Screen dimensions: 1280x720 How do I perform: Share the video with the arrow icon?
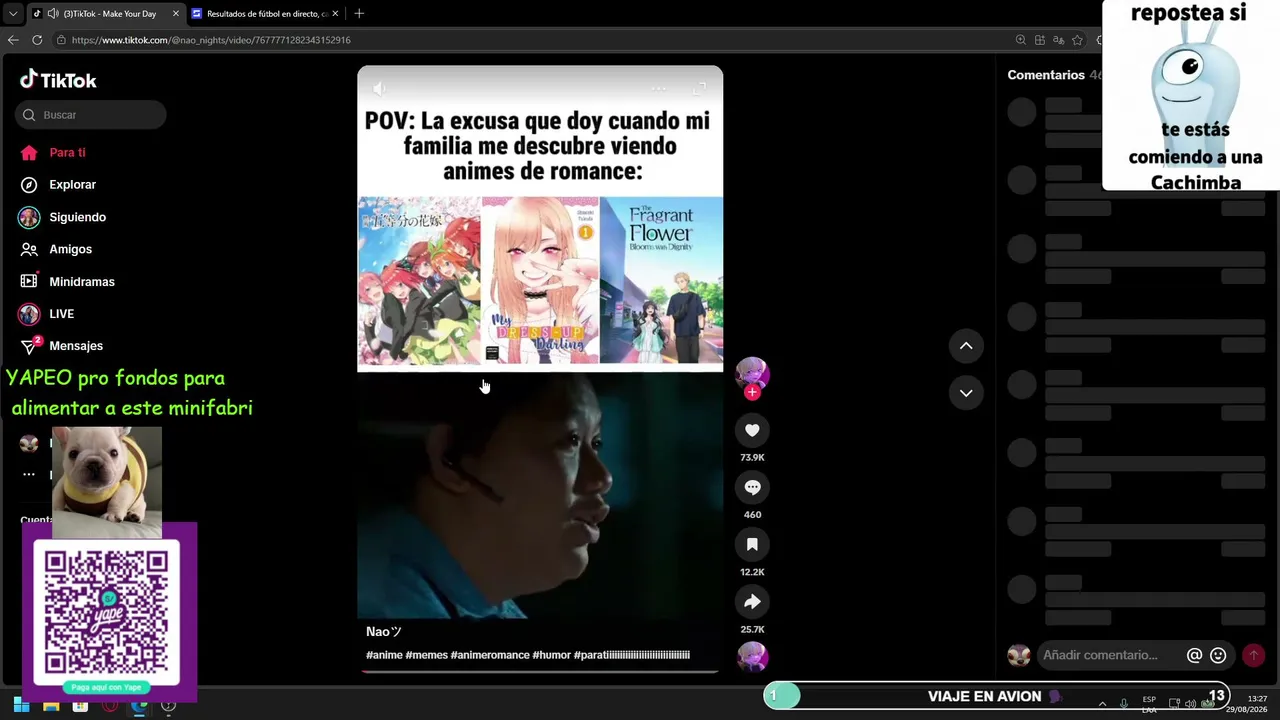(x=752, y=601)
